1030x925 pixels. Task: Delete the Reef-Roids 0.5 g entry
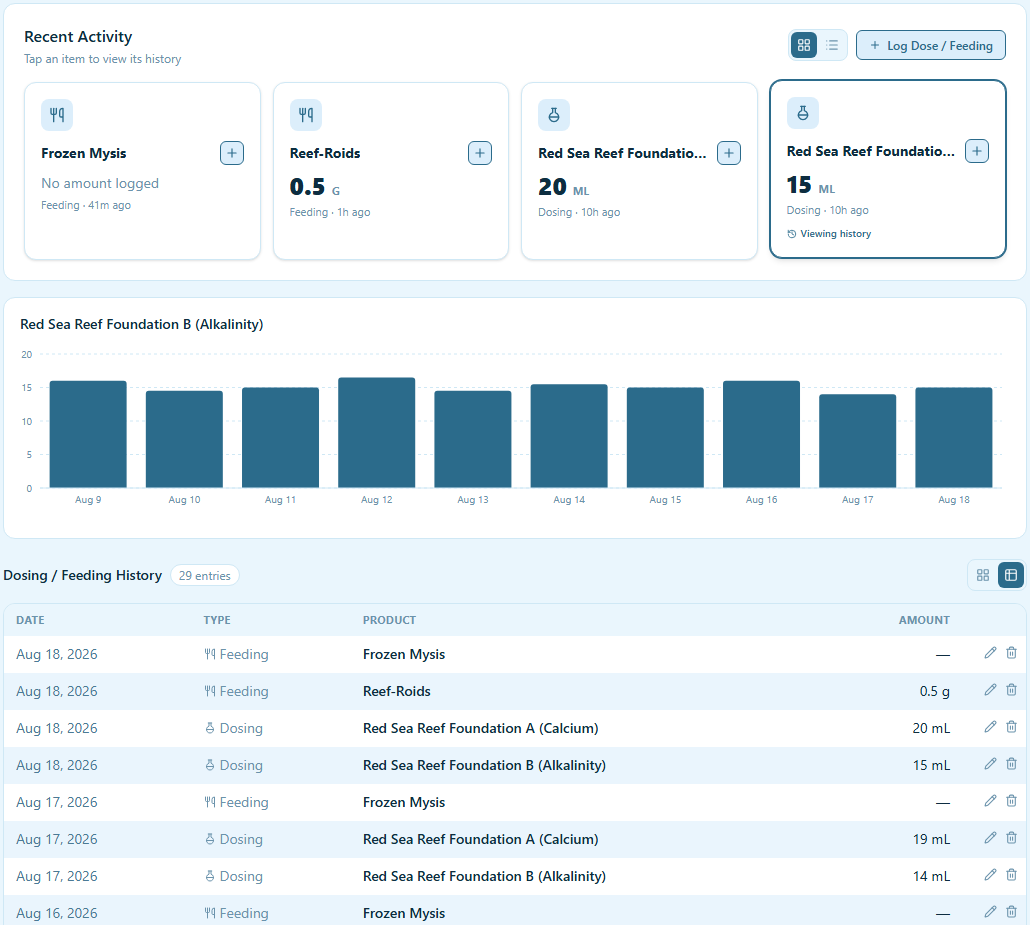(1012, 690)
